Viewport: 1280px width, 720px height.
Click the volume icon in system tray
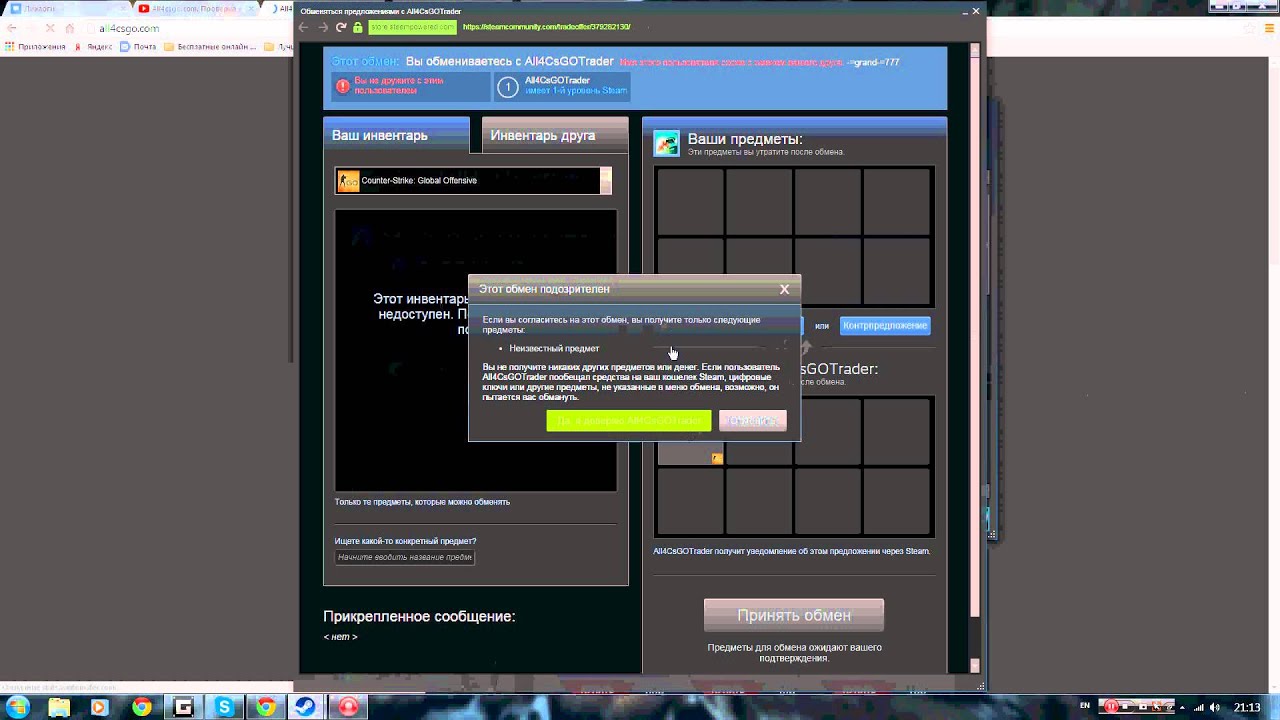[x=1216, y=707]
